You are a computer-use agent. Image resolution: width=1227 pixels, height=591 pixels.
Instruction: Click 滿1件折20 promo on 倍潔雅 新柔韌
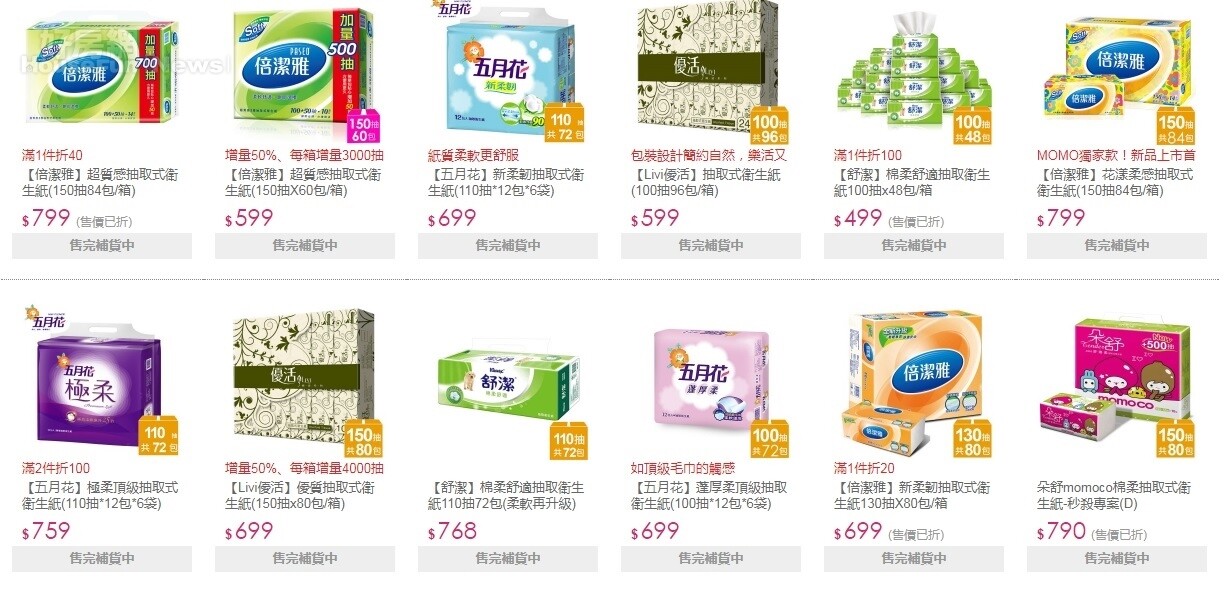864,468
